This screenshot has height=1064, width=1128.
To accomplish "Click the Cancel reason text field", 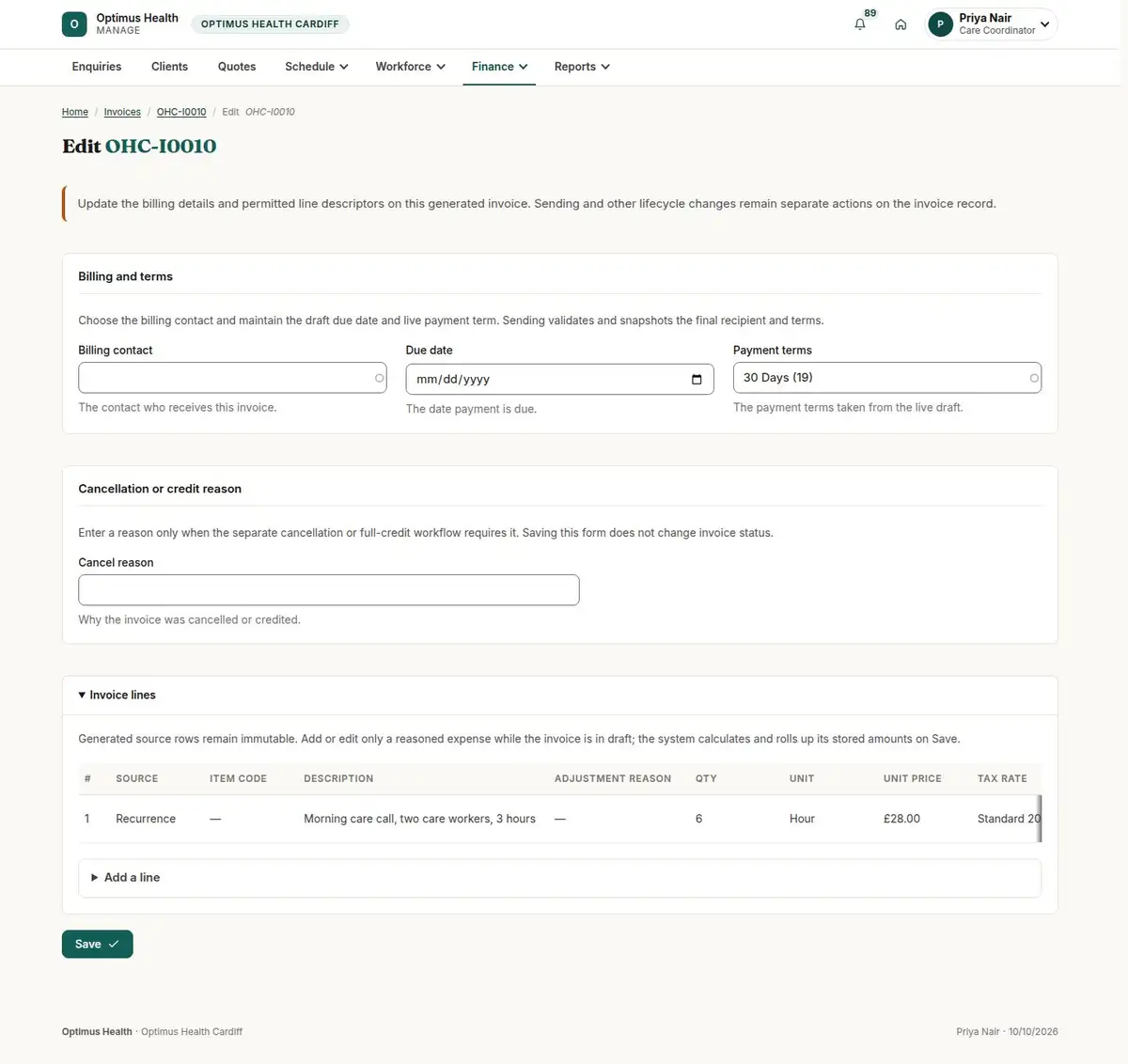I will [329, 590].
